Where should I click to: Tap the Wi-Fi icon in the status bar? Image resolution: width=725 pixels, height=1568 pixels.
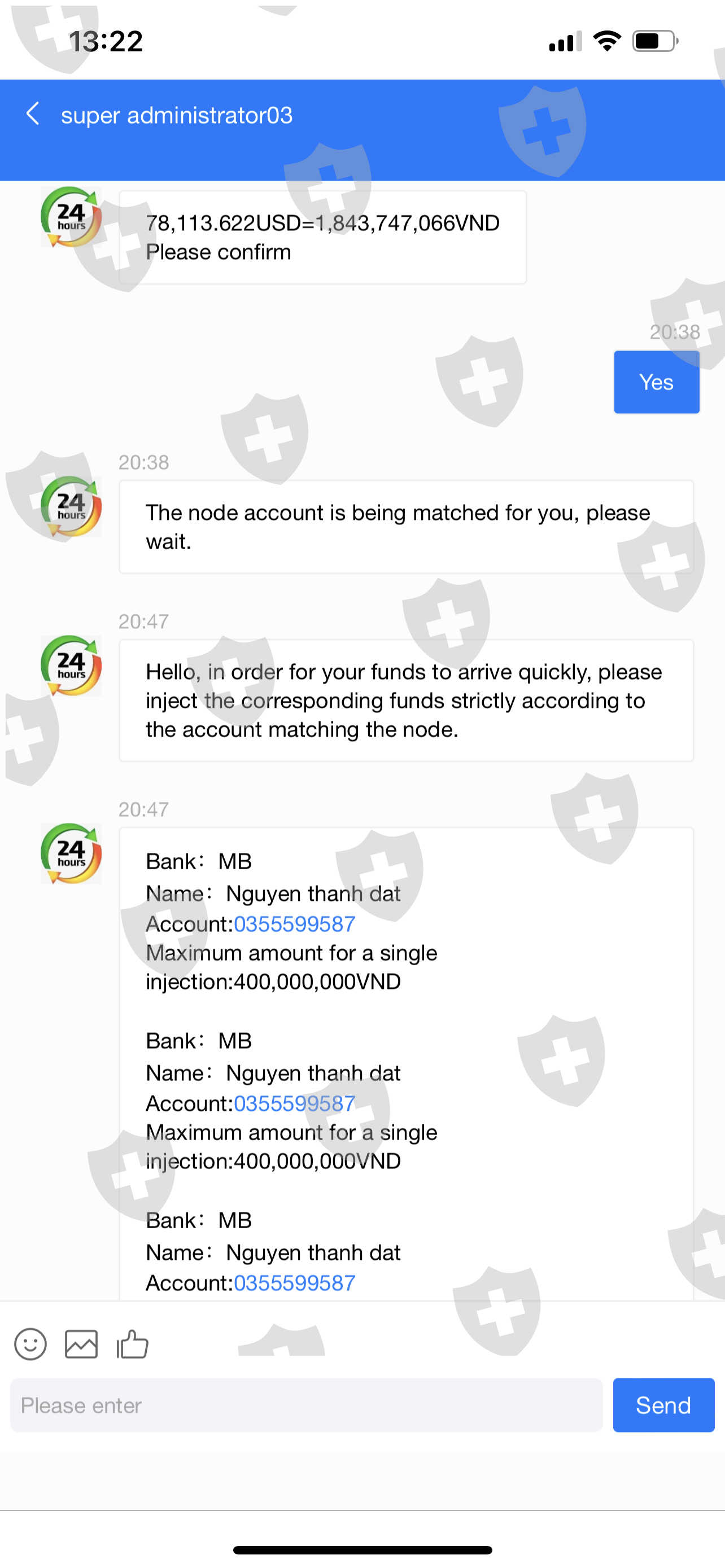(607, 41)
